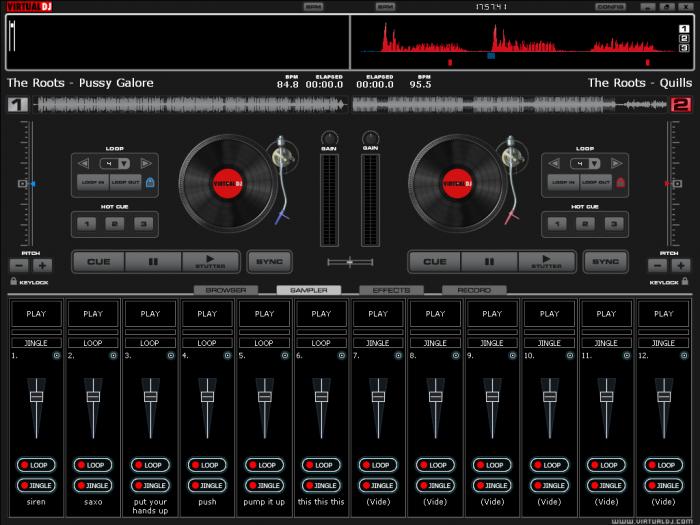The image size is (700, 525).
Task: Decrease pitch with the right deck minus button
Action: [657, 265]
